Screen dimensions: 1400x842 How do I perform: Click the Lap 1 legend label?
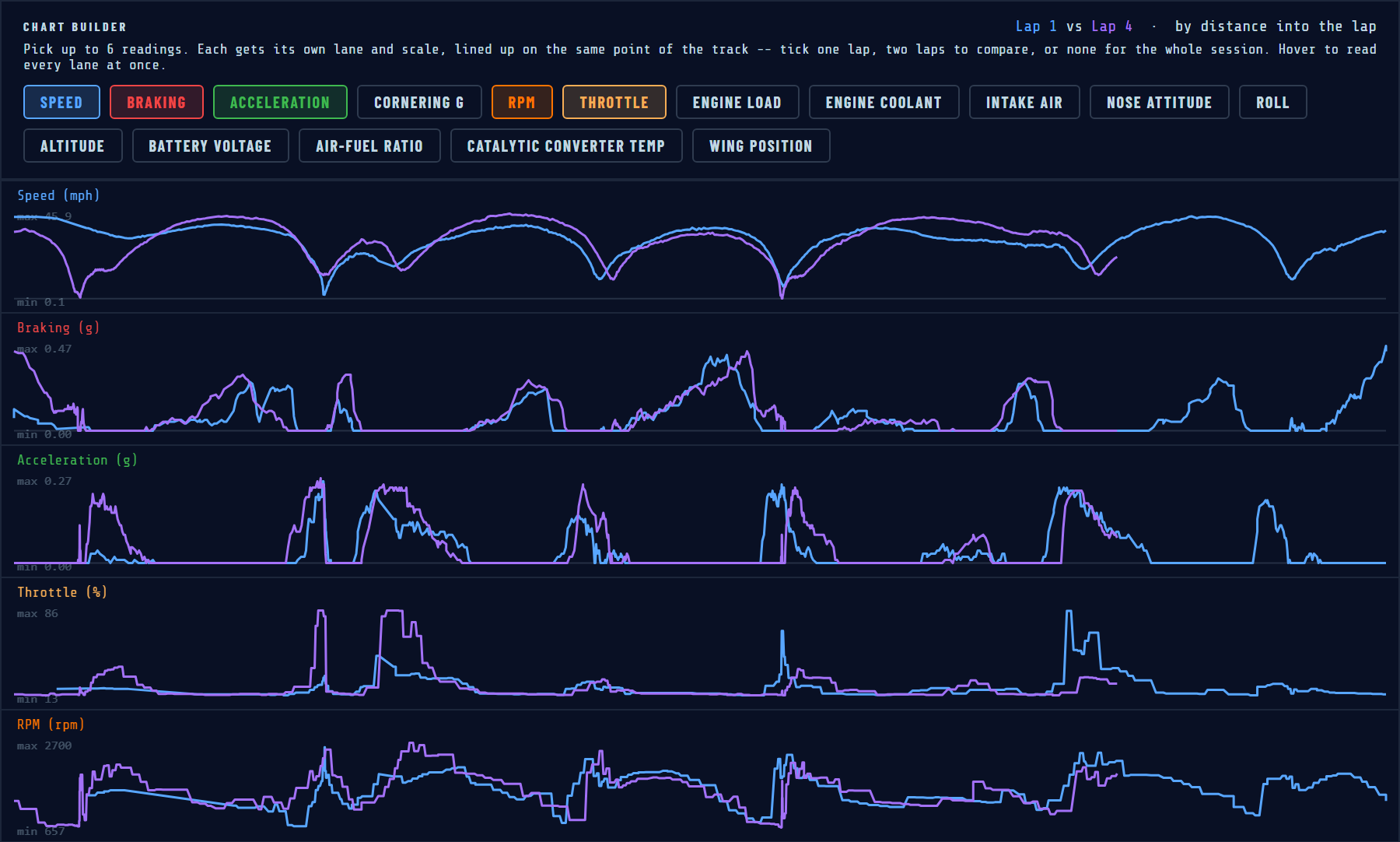click(x=1036, y=26)
